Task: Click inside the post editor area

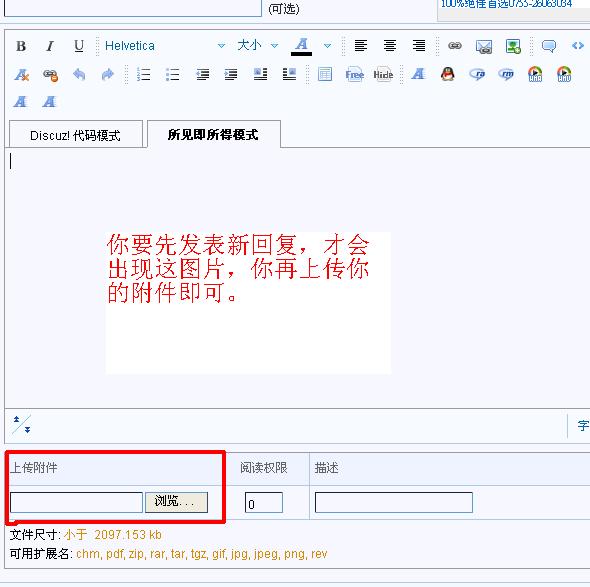Action: (x=297, y=278)
